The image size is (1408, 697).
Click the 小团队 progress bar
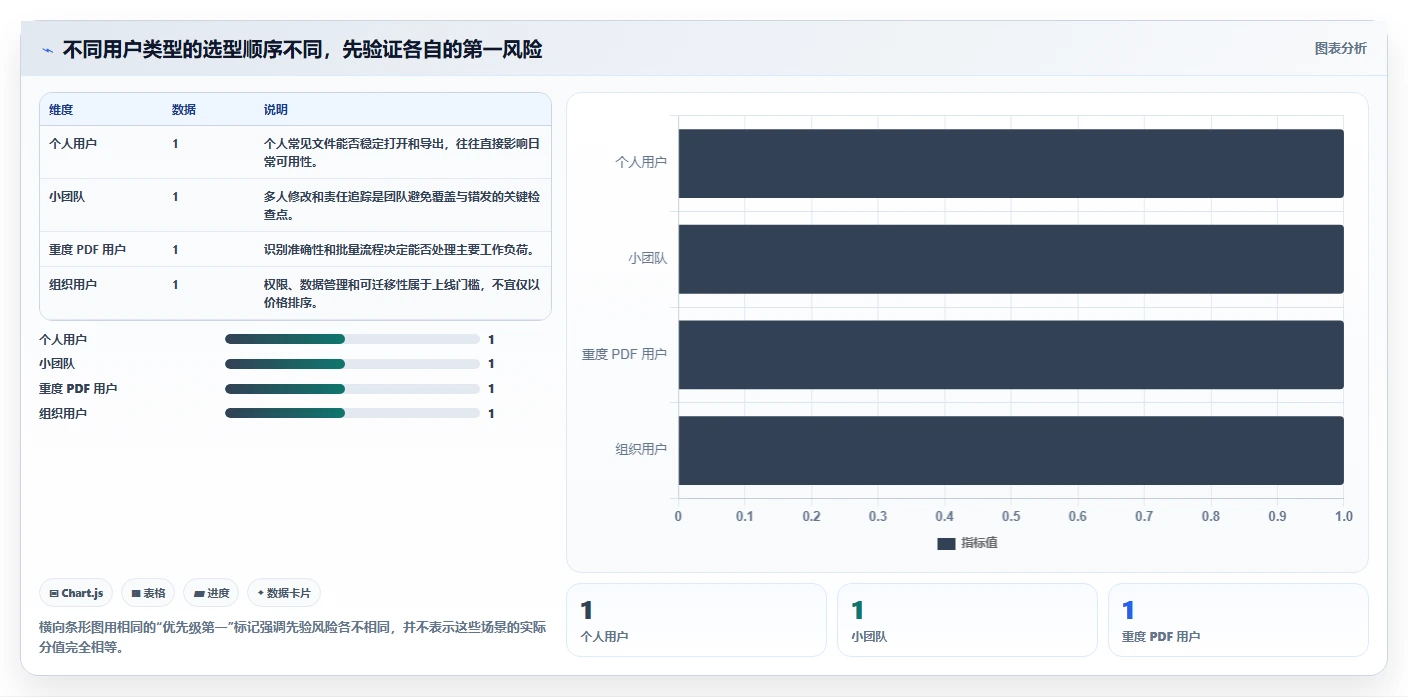pyautogui.click(x=352, y=364)
